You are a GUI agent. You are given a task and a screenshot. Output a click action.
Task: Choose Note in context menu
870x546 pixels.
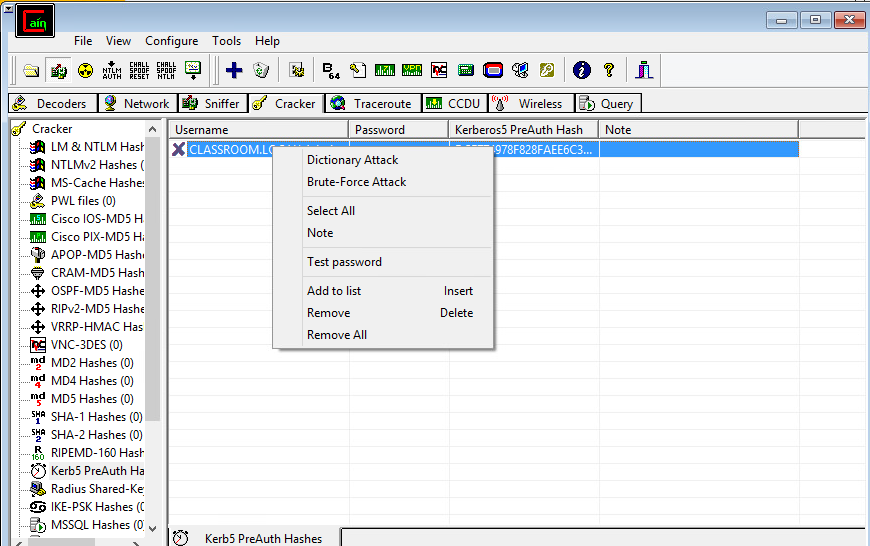tap(383, 233)
